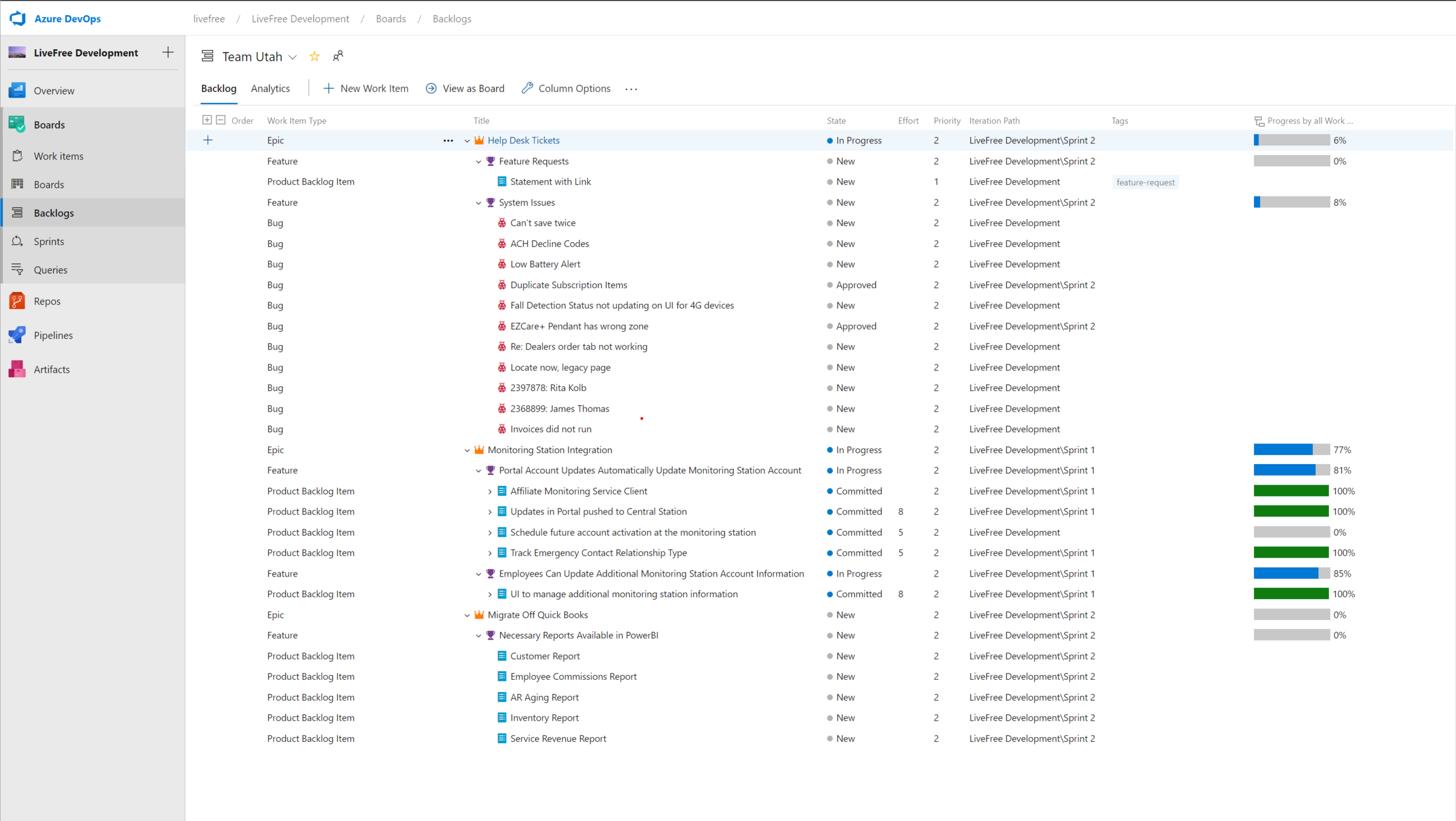Open the Team Utah selector dropdown

293,57
